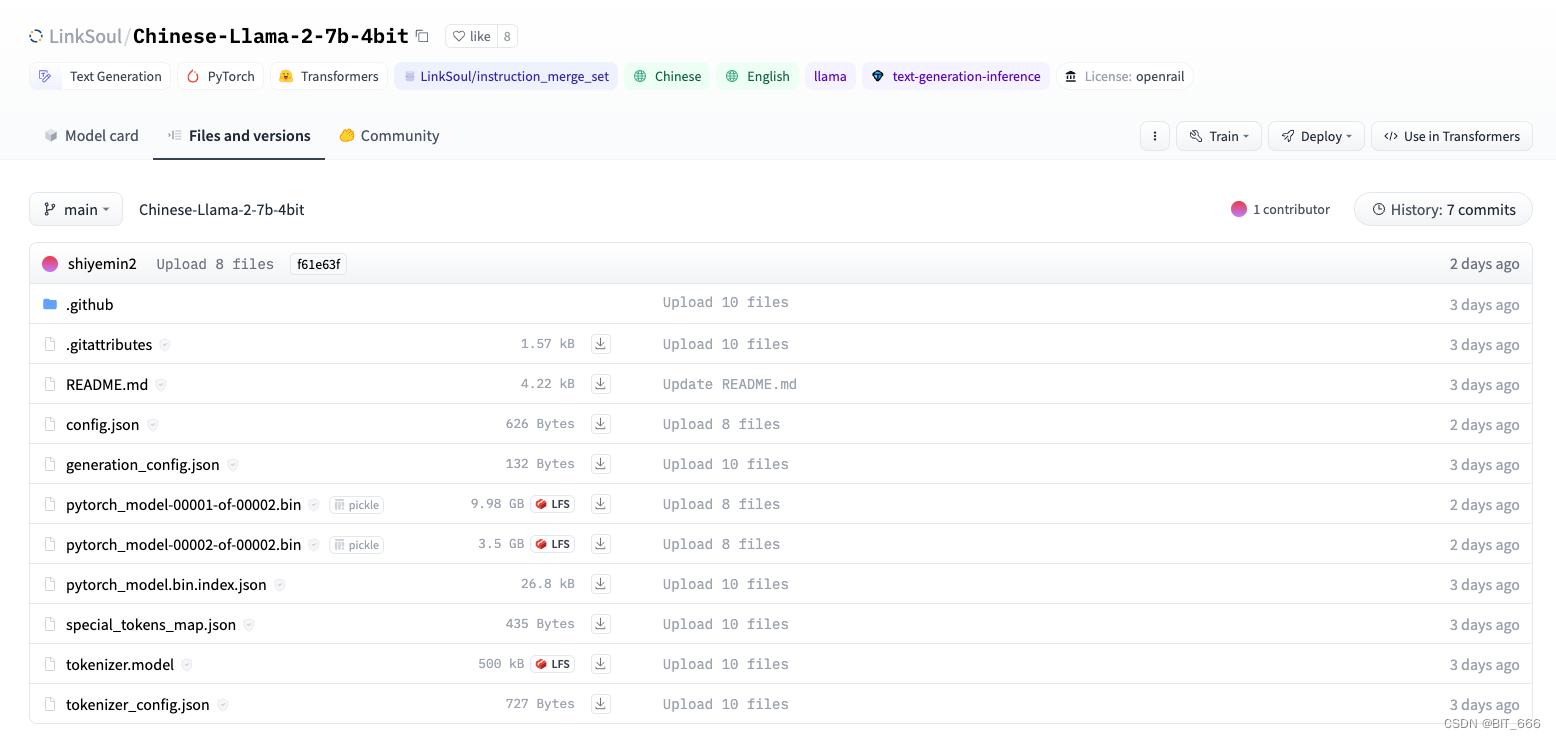The height and width of the screenshot is (739, 1556).
Task: Click LFS badge on tokenizer.model row
Action: [x=553, y=664]
